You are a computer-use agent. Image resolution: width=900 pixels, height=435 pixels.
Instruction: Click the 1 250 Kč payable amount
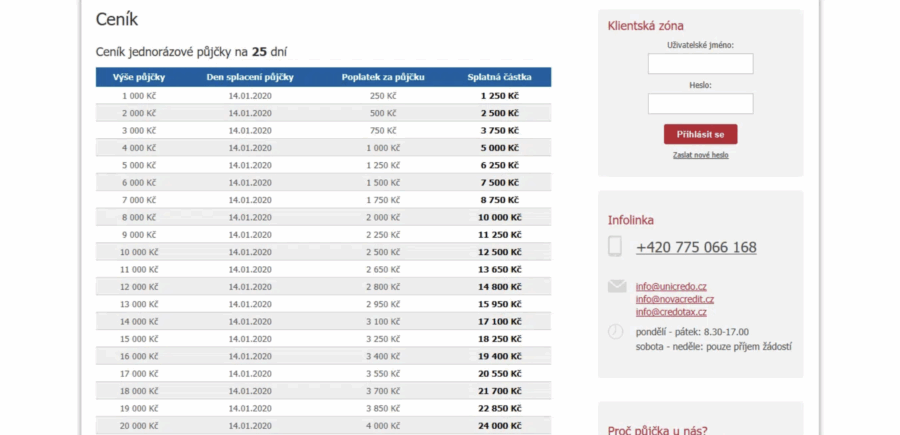pyautogui.click(x=499, y=96)
